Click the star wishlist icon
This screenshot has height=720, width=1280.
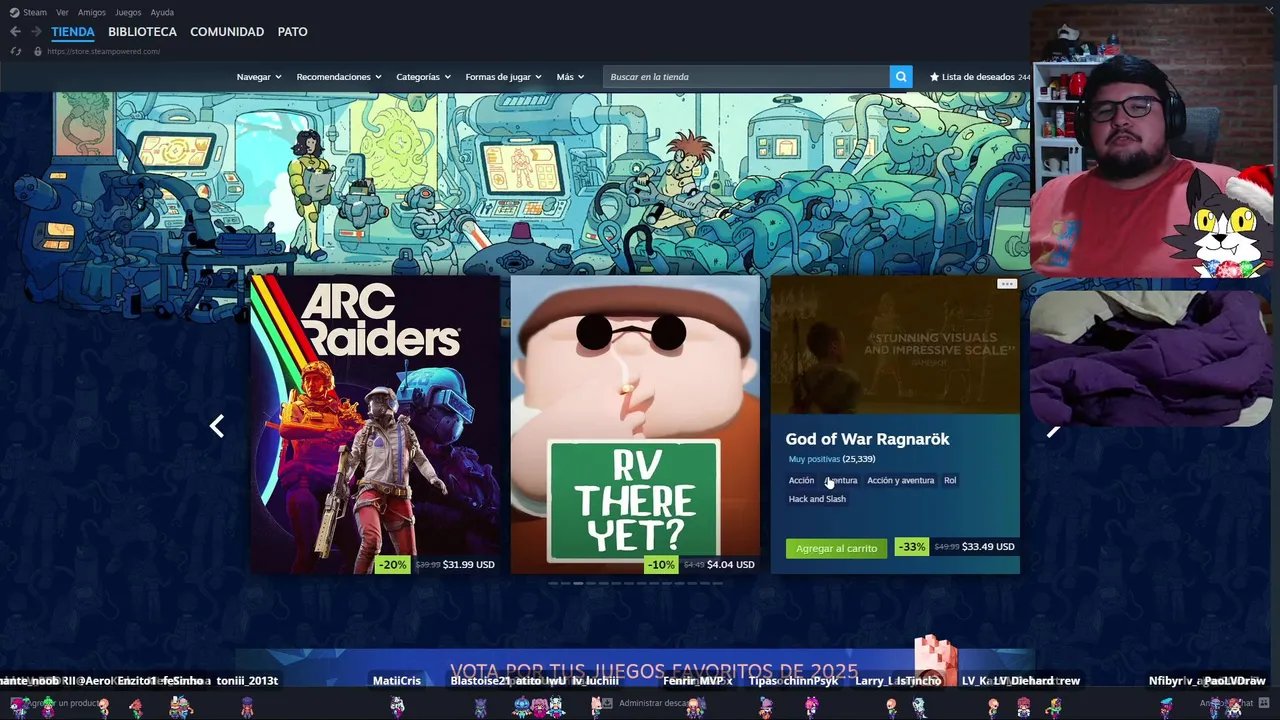[935, 77]
